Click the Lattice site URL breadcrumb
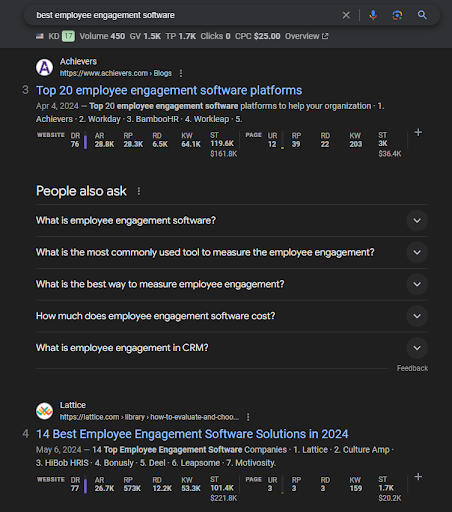 pos(149,417)
